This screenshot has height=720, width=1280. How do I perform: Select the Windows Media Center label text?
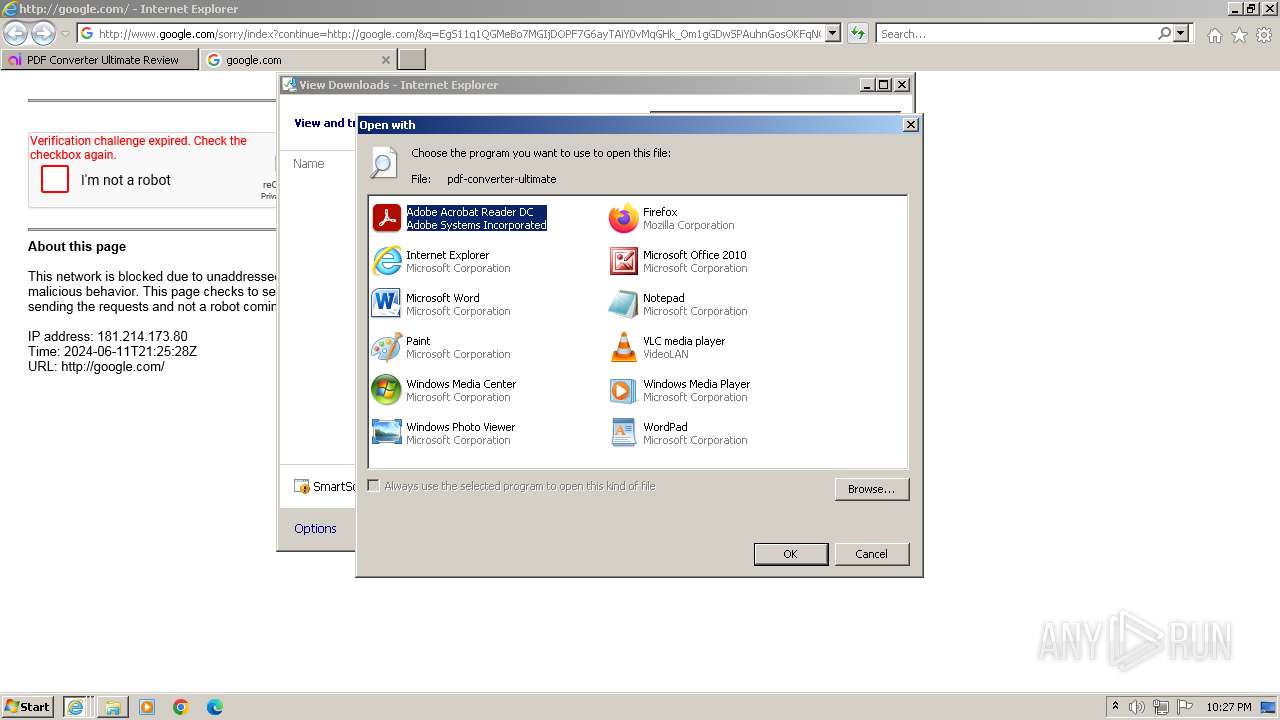(x=461, y=384)
